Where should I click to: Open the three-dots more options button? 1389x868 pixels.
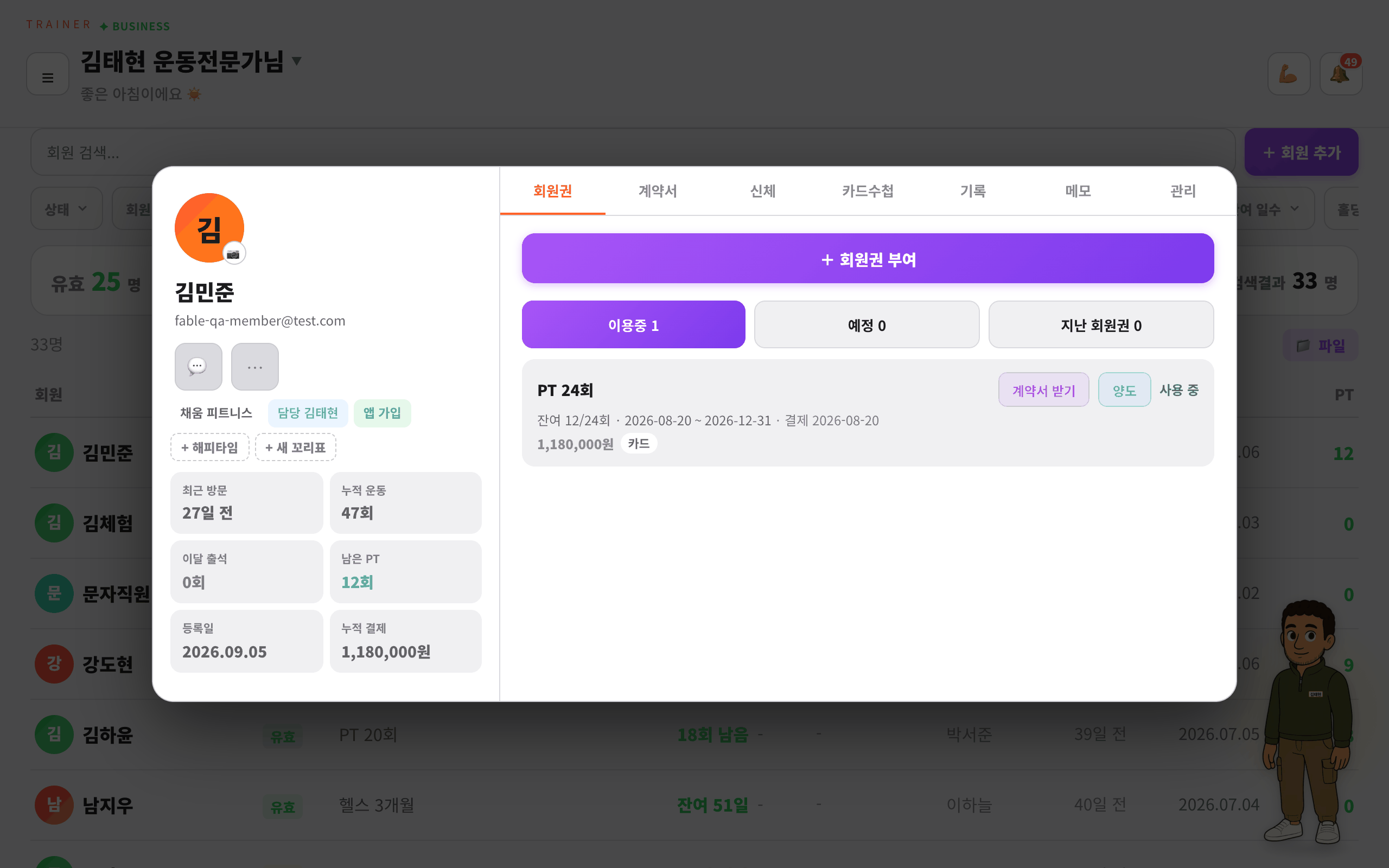coord(255,366)
